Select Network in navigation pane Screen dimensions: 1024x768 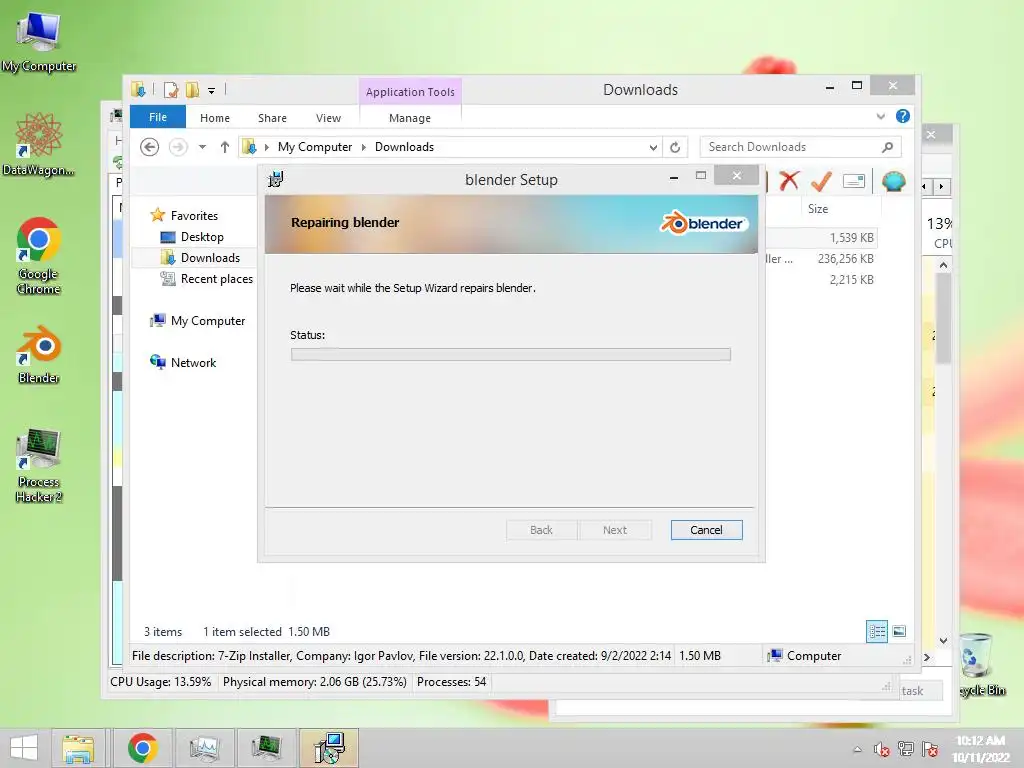193,362
